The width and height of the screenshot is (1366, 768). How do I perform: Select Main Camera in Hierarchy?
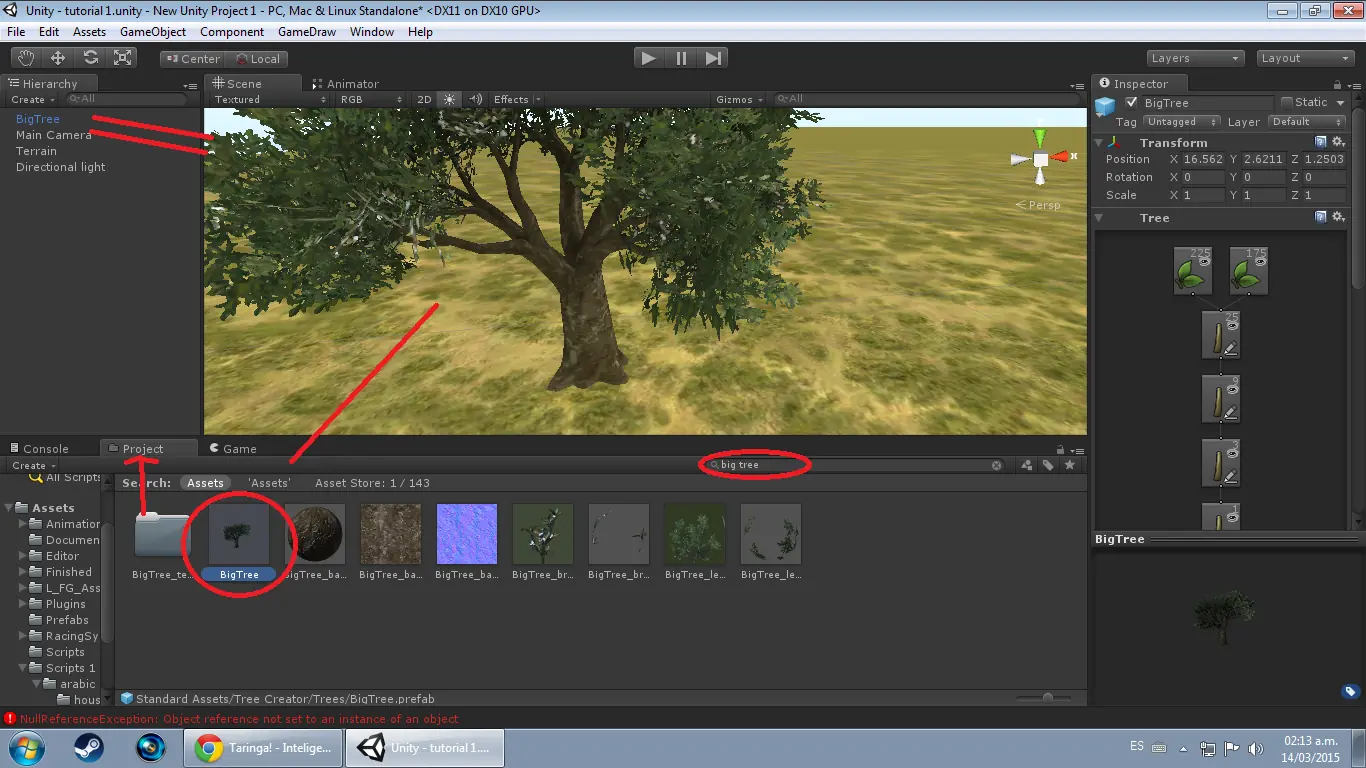53,135
